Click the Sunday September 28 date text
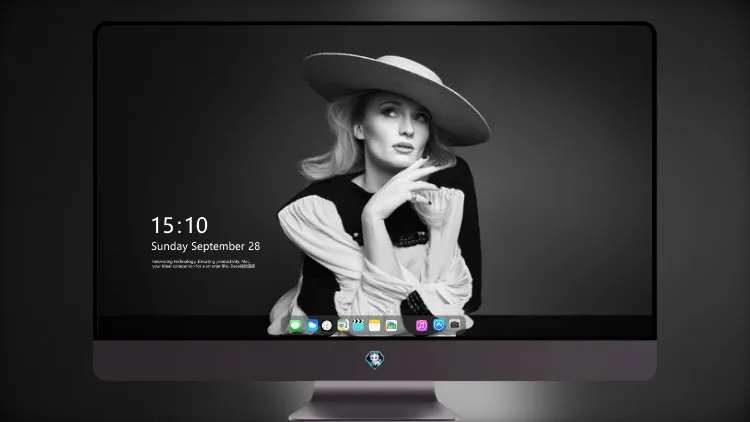Screen dimensions: 750x422 pyautogui.click(x=206, y=246)
